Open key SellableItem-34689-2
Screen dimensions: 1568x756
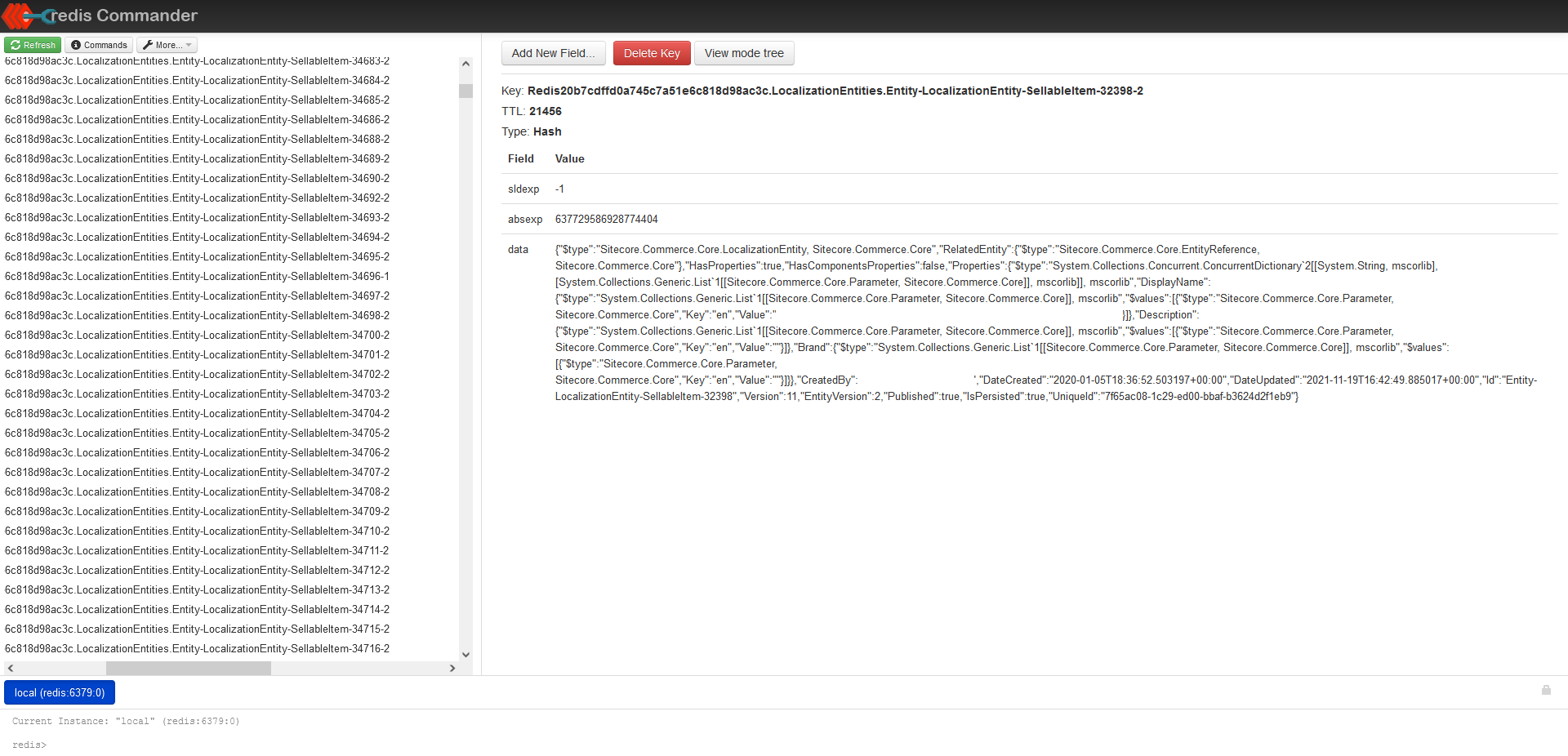pyautogui.click(x=197, y=158)
